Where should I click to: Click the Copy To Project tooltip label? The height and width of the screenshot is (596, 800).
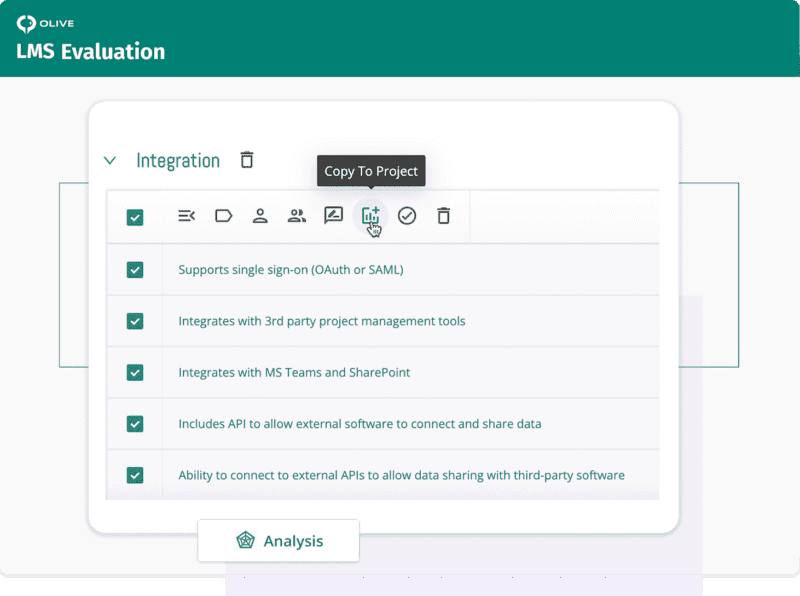click(x=370, y=171)
